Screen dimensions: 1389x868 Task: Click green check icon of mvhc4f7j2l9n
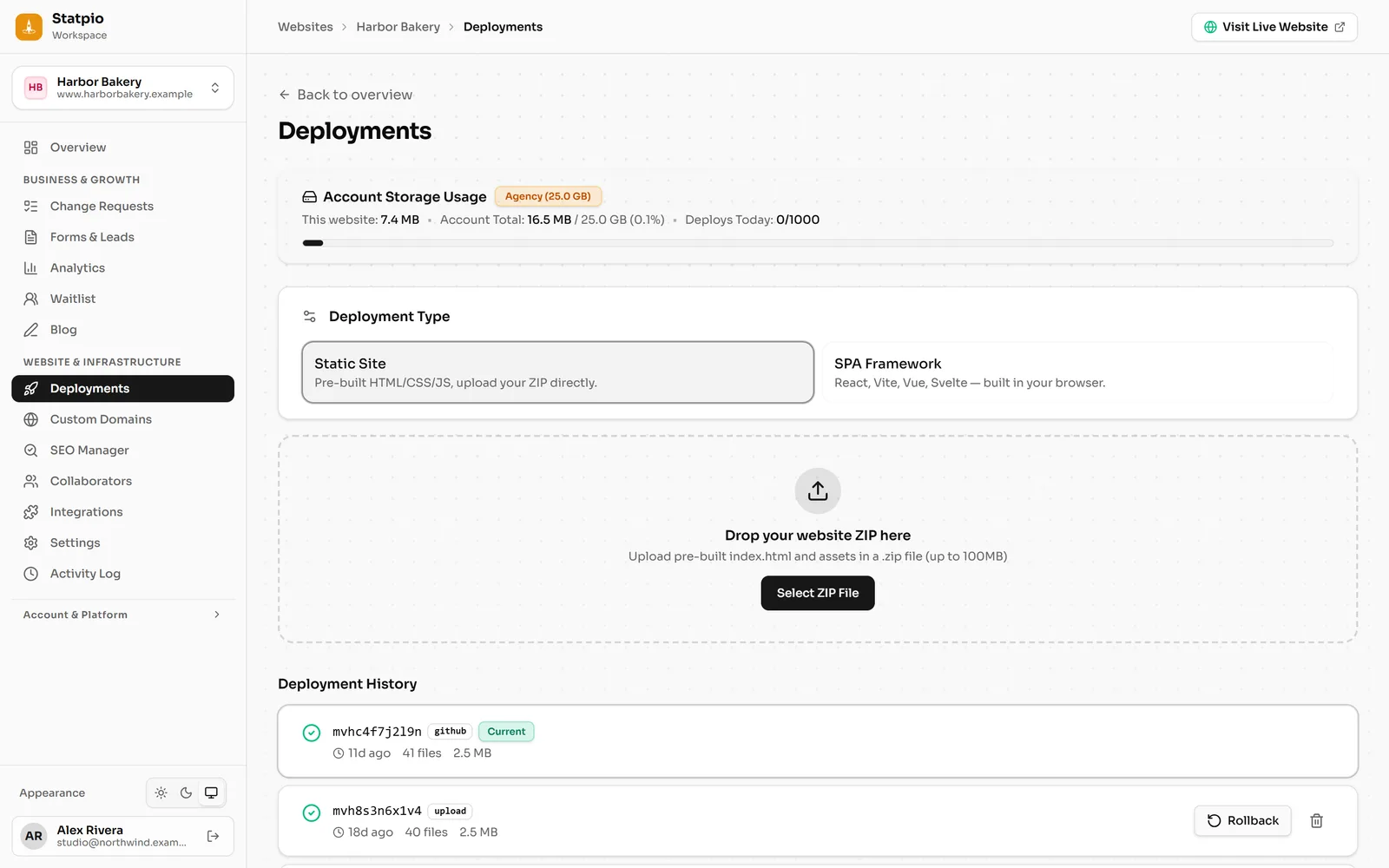(x=312, y=733)
